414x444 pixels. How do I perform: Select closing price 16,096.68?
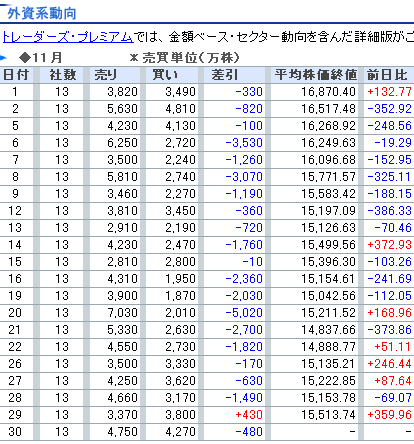(328, 160)
